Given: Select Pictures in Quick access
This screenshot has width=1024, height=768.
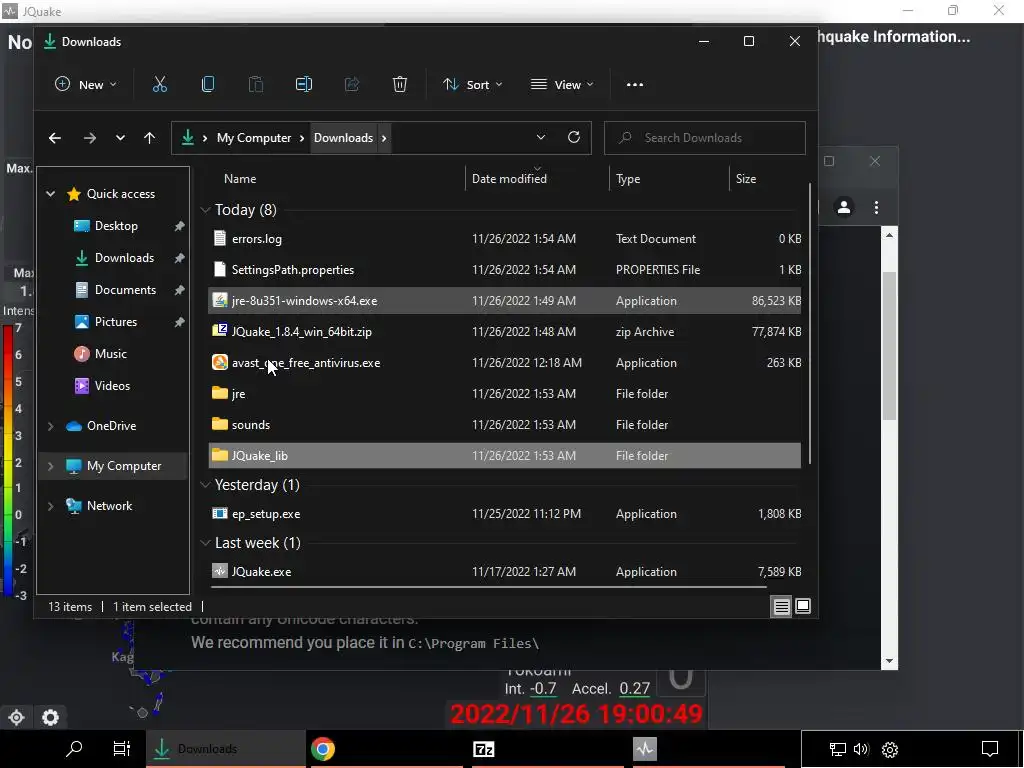Looking at the screenshot, I should [116, 322].
